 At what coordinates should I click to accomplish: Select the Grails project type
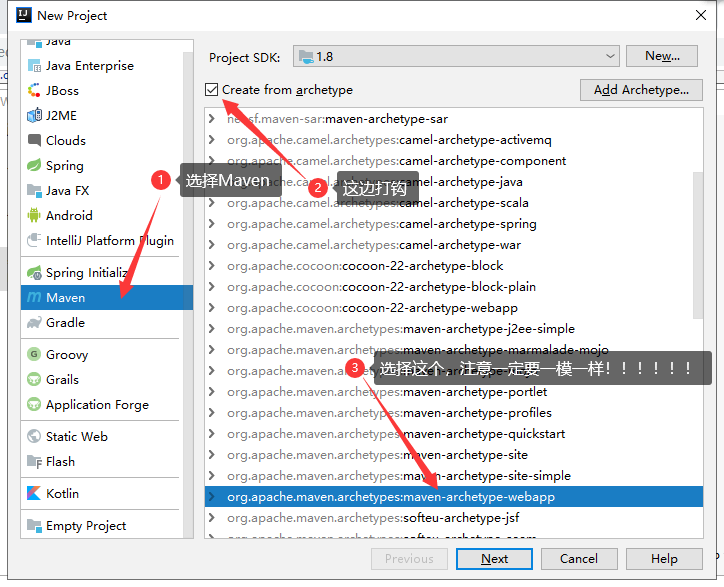pos(102,379)
